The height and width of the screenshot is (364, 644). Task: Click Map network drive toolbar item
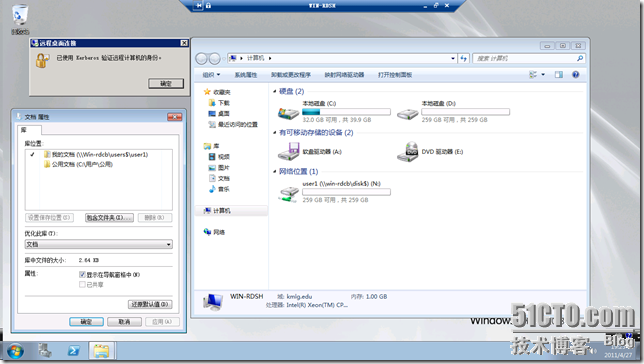[x=344, y=75]
